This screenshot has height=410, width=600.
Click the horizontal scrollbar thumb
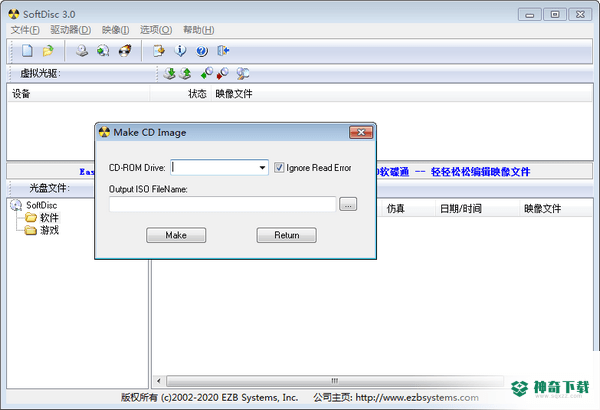pos(335,381)
